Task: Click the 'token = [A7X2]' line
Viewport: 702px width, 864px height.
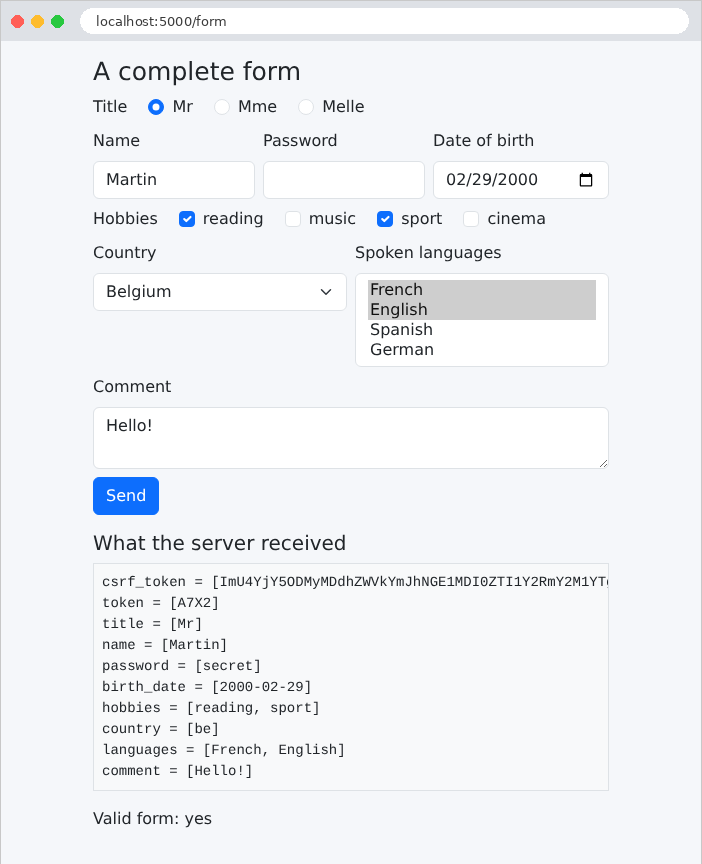Action: [x=160, y=603]
